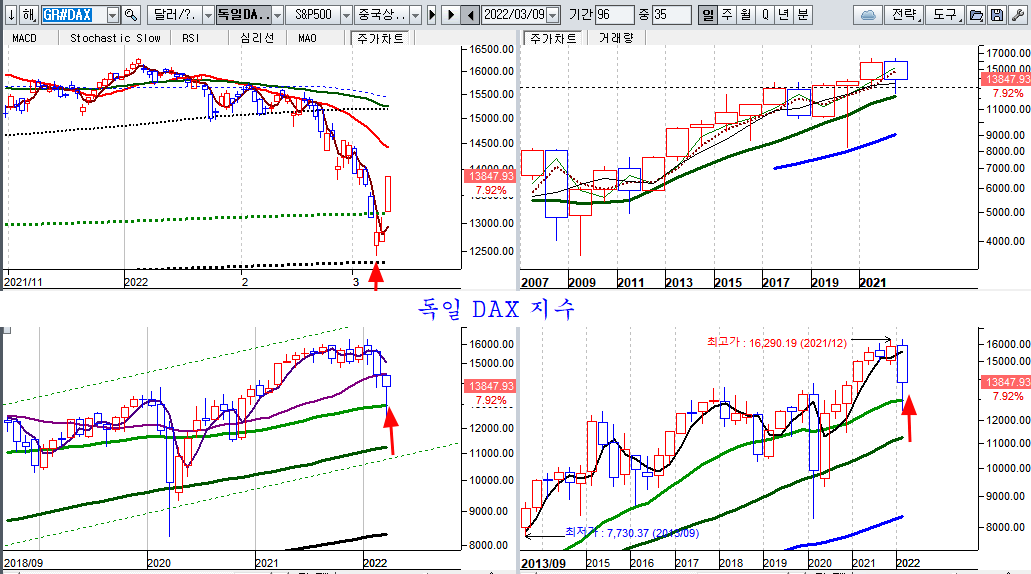Click the 기간 input field showing 96

pyautogui.click(x=613, y=15)
